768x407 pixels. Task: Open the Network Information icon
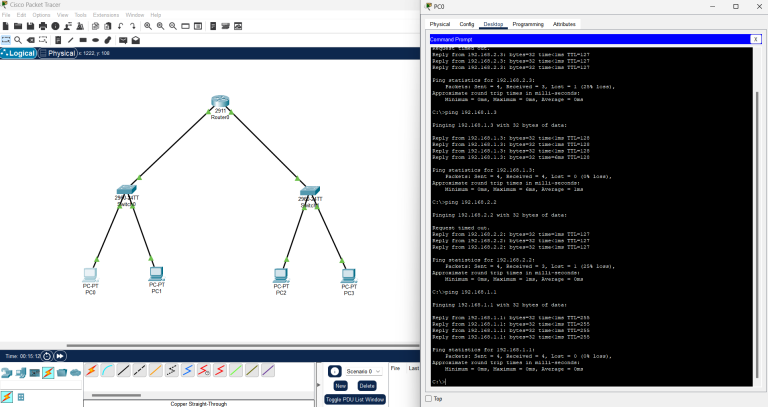(x=55, y=26)
